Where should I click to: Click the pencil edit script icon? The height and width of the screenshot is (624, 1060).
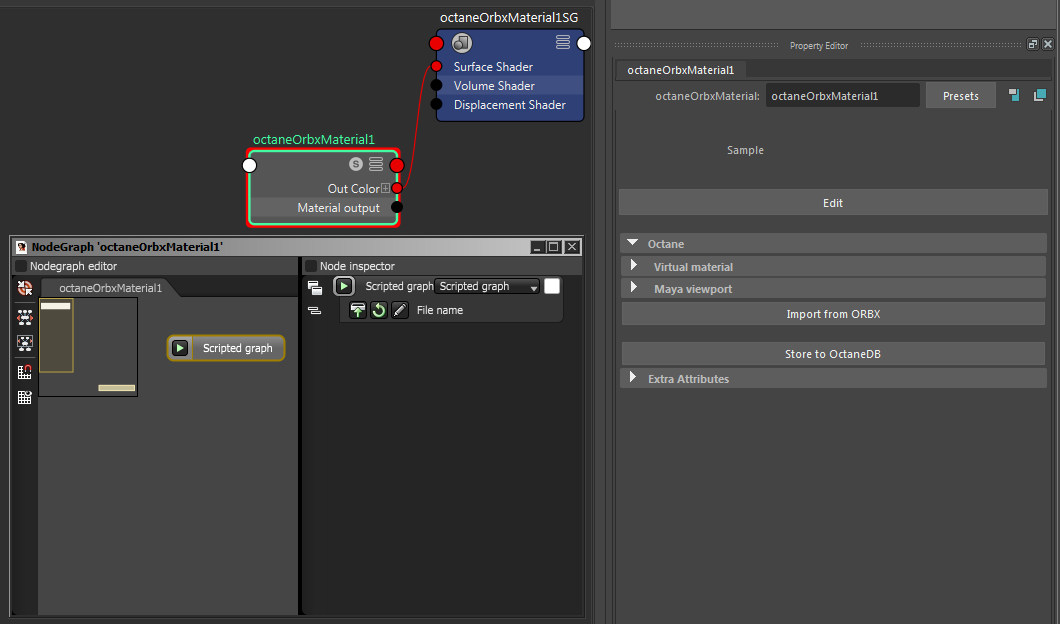pyautogui.click(x=400, y=310)
